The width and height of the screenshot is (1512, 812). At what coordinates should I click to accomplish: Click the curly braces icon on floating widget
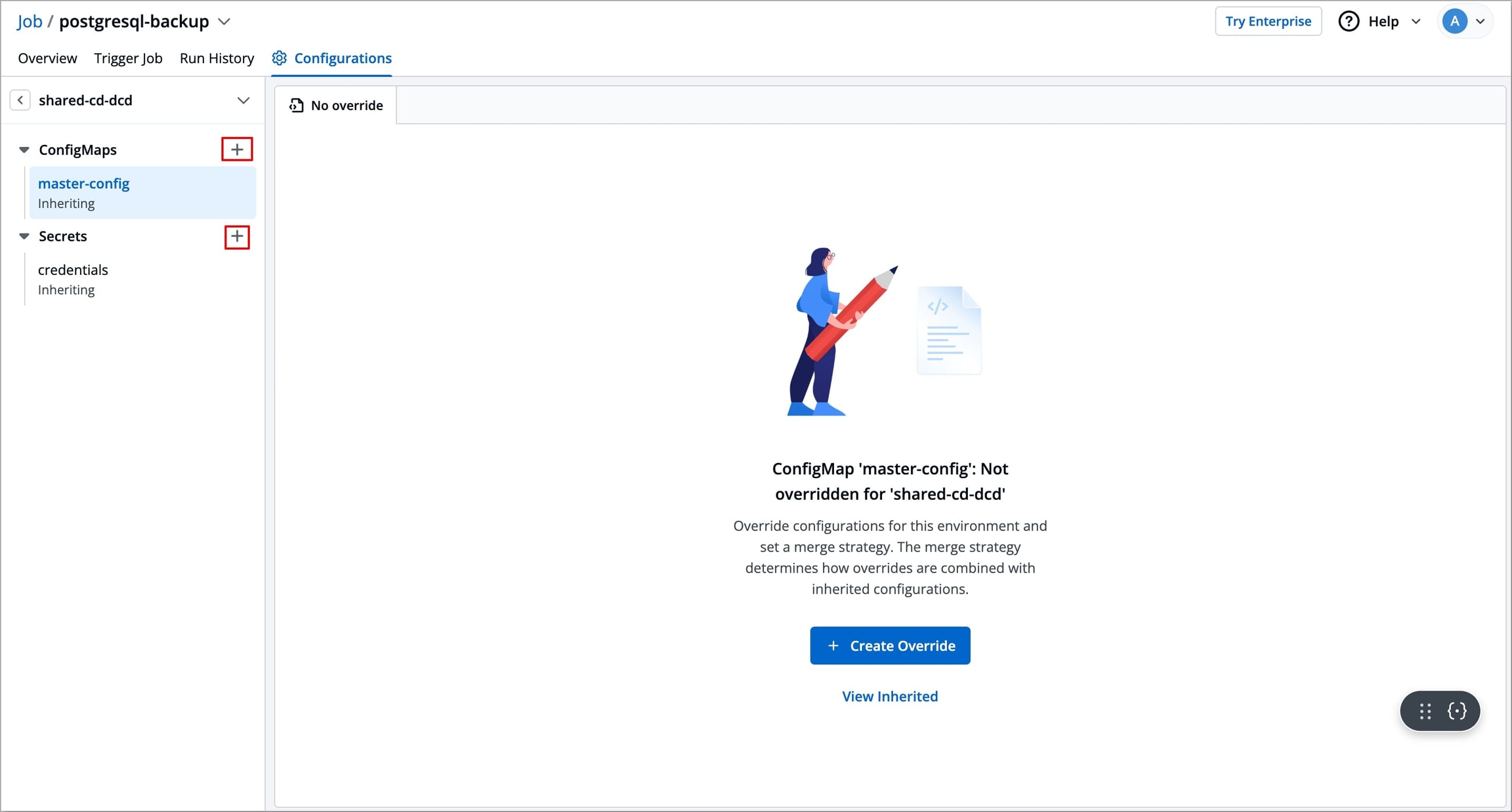click(x=1457, y=711)
